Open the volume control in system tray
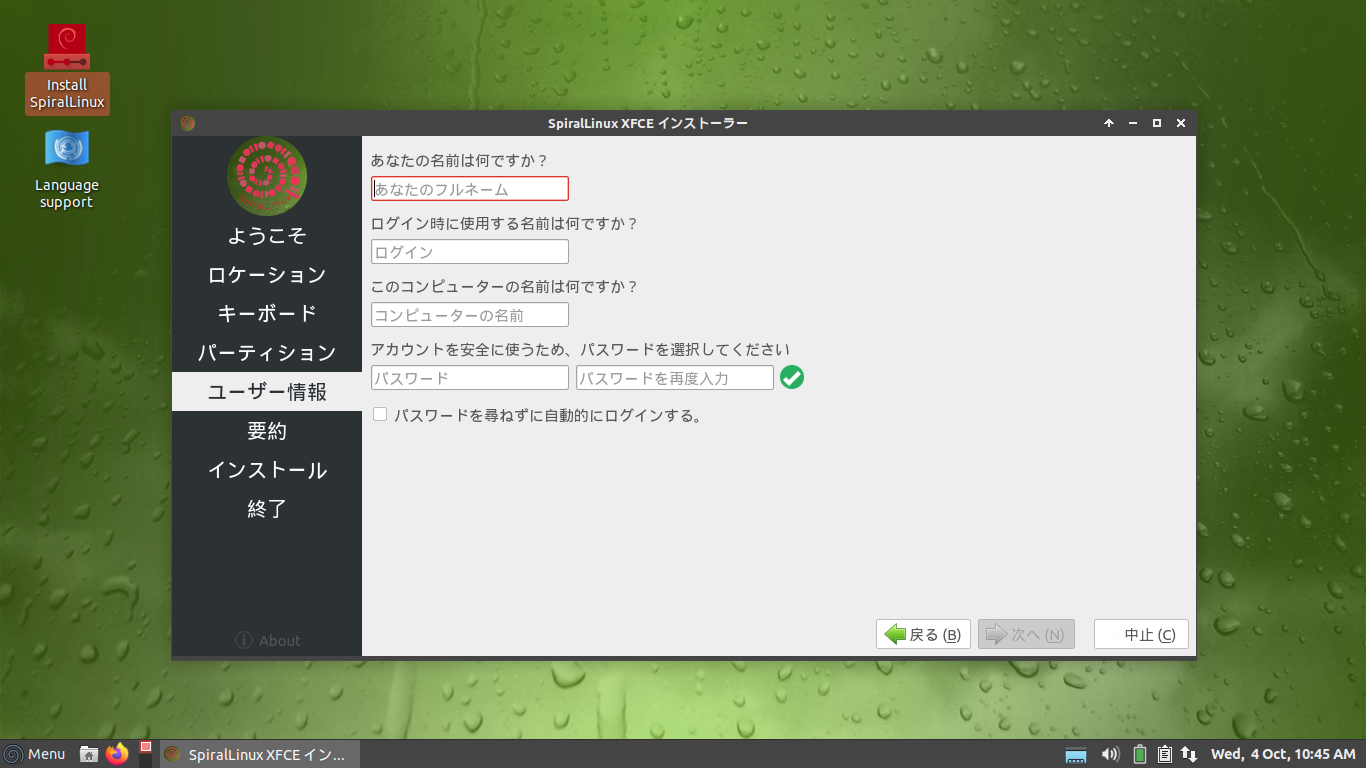1366x768 pixels. click(1109, 754)
